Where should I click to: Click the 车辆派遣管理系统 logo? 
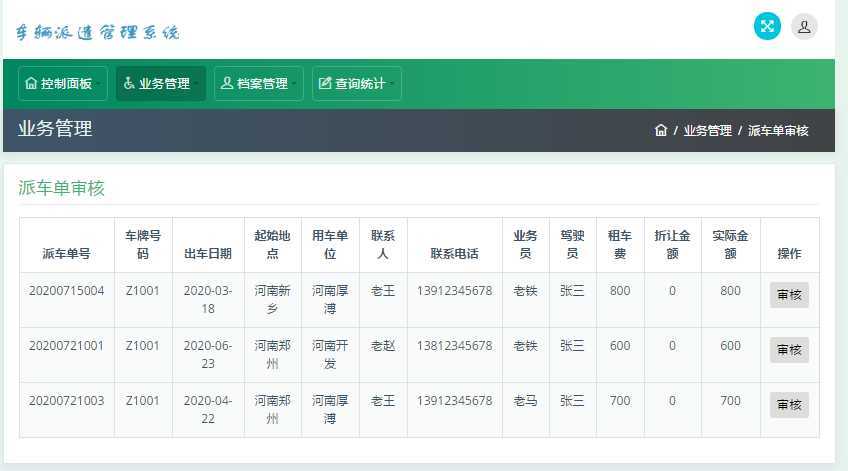pyautogui.click(x=97, y=32)
